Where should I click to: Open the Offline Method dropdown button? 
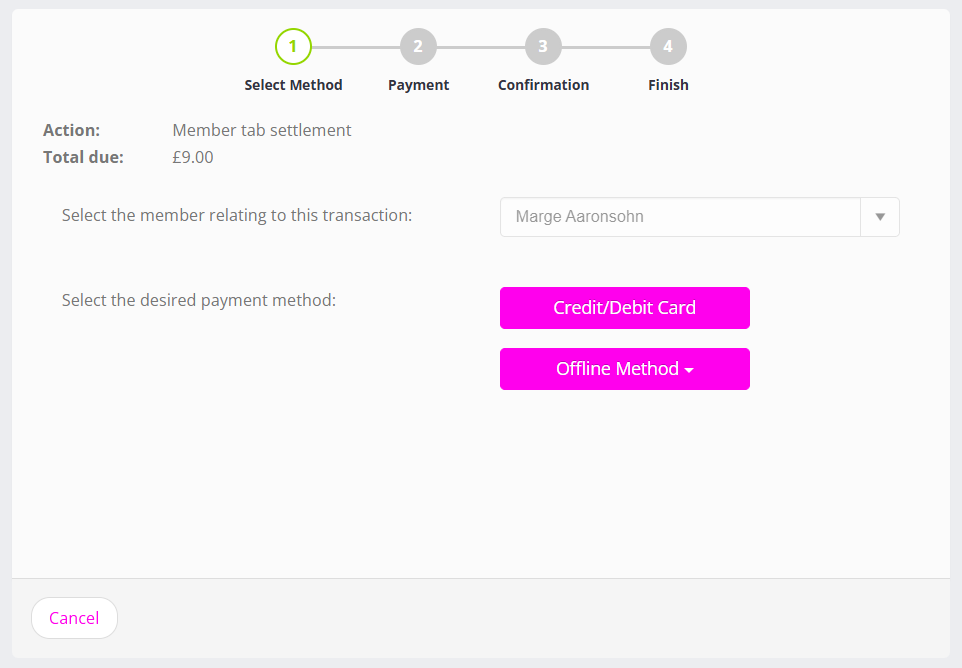pos(617,369)
